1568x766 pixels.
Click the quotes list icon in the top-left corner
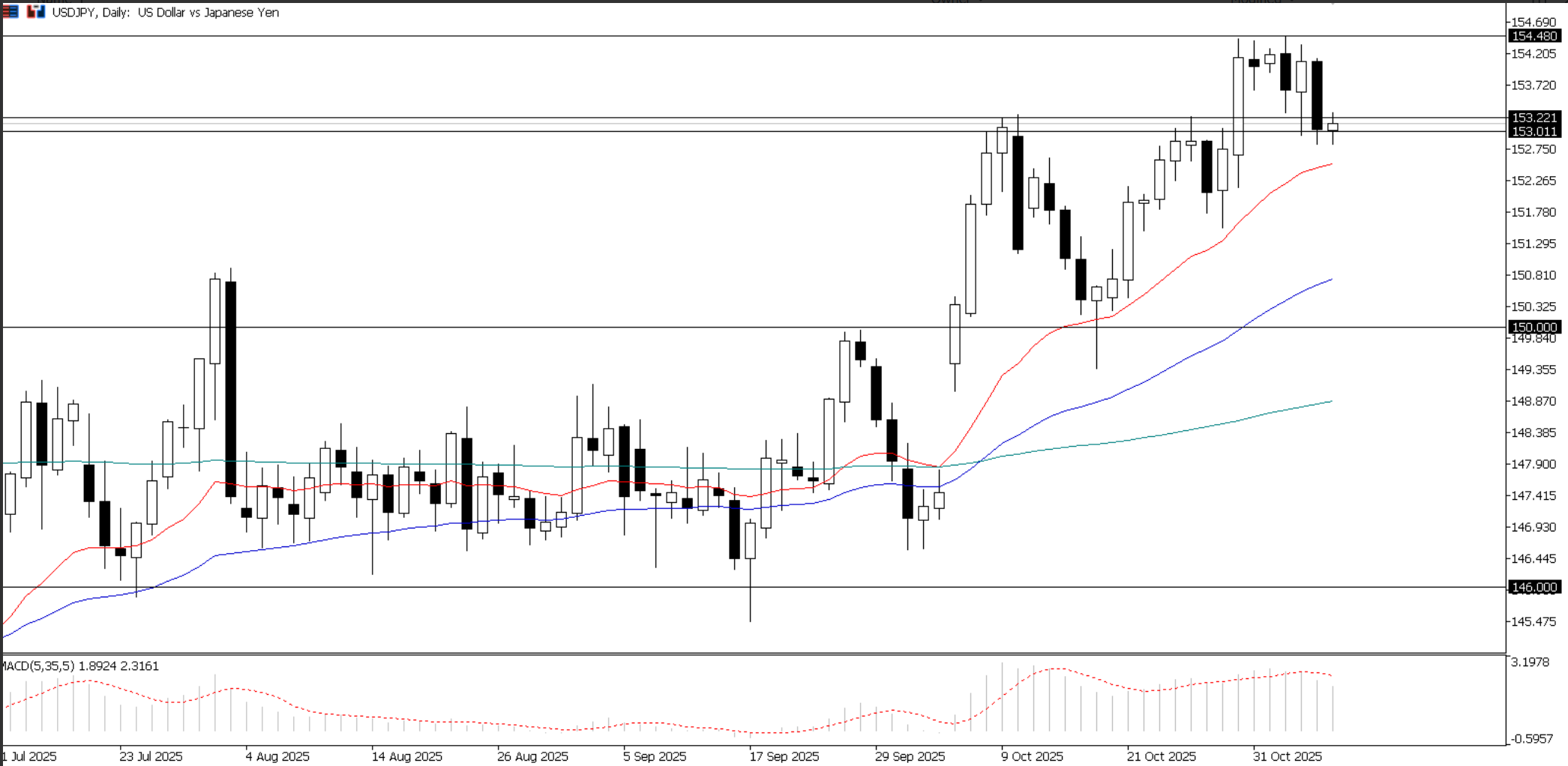click(x=10, y=11)
